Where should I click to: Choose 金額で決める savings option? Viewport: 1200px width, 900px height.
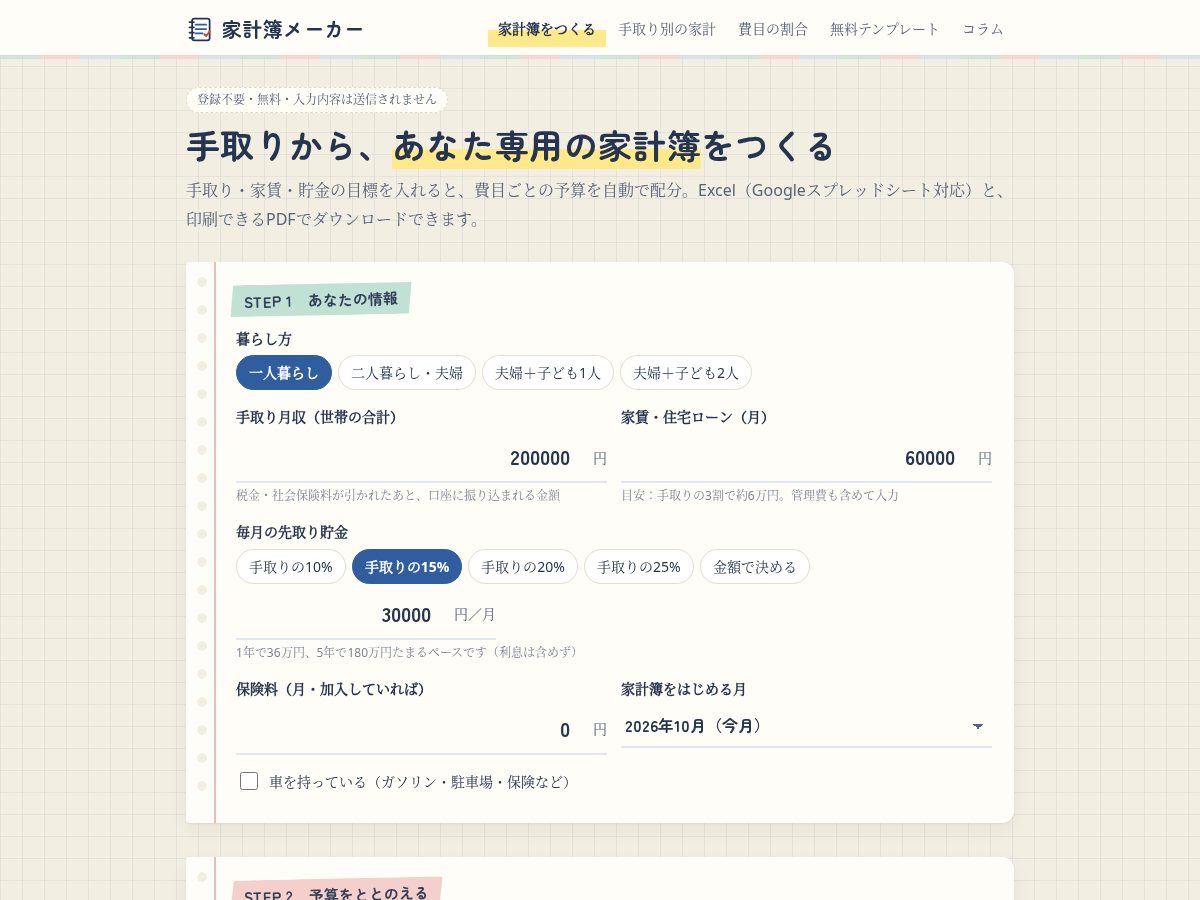(x=755, y=567)
